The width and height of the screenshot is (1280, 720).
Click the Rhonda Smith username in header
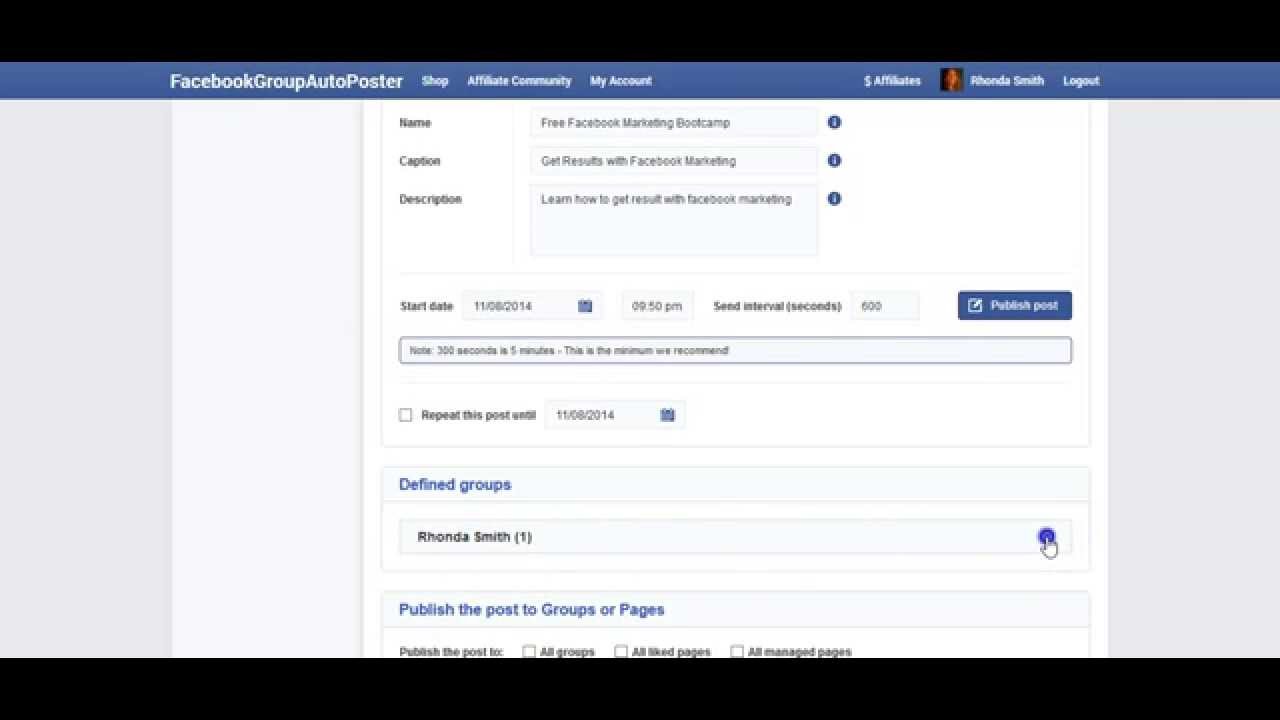coord(1006,81)
